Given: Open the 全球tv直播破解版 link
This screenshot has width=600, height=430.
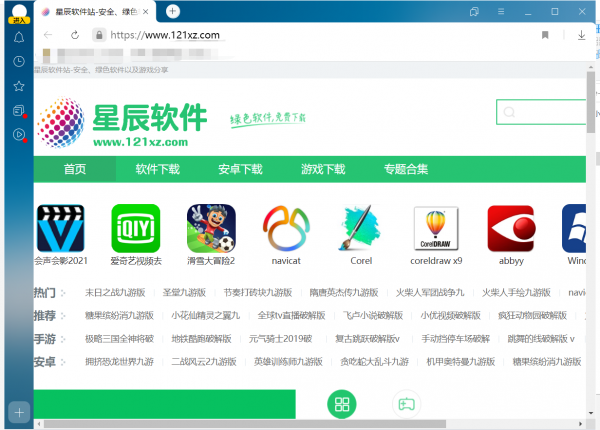Looking at the screenshot, I should pyautogui.click(x=291, y=316).
